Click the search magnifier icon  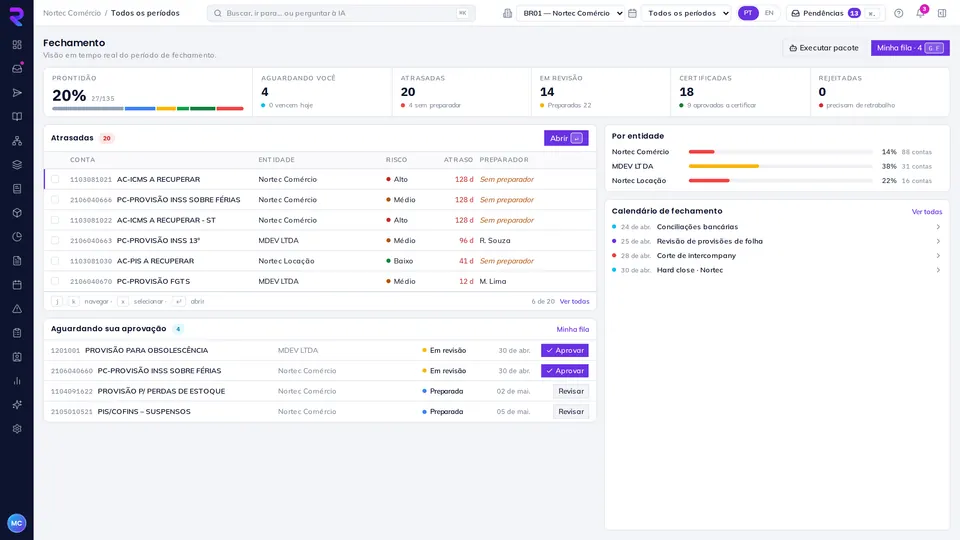(x=217, y=13)
